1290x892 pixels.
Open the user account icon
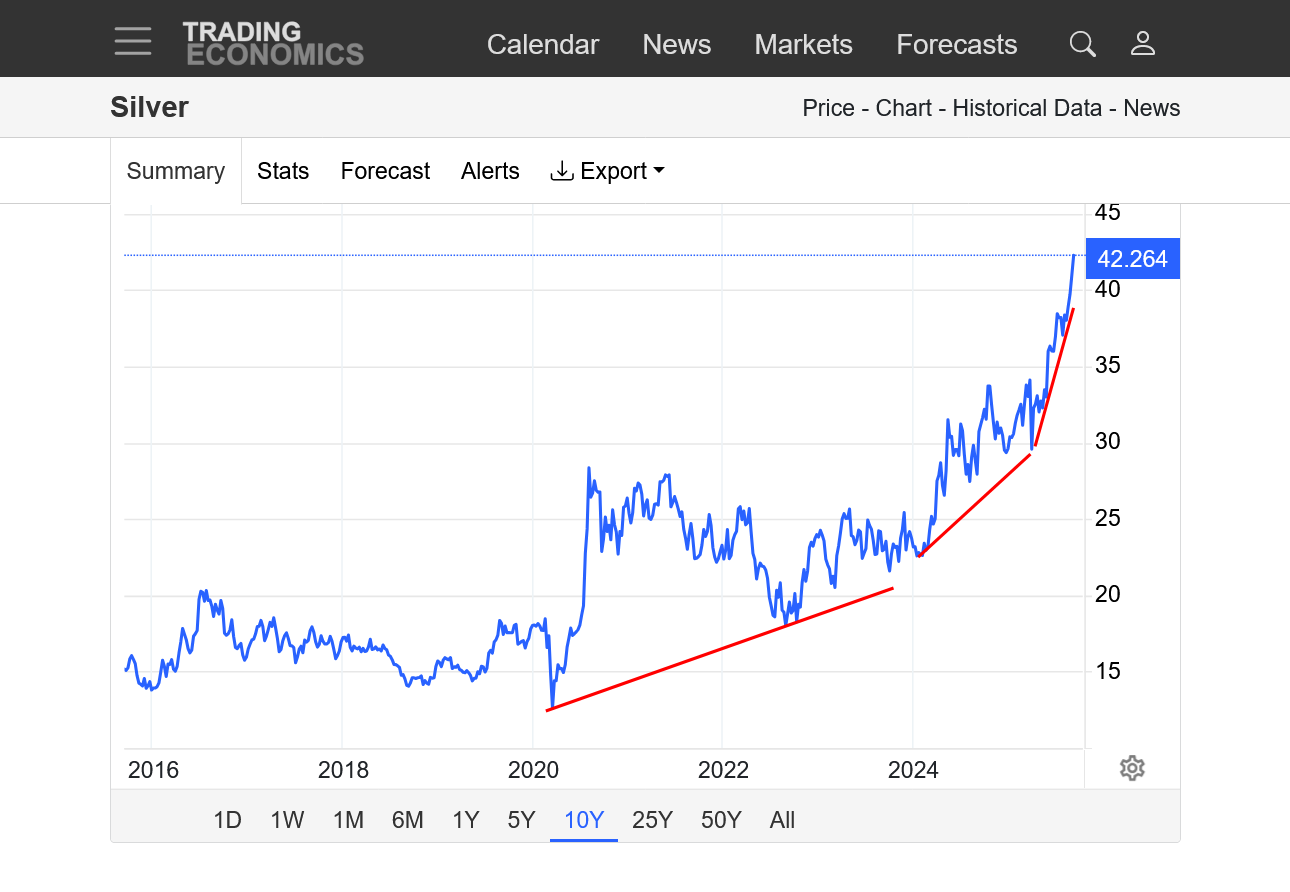point(1142,44)
